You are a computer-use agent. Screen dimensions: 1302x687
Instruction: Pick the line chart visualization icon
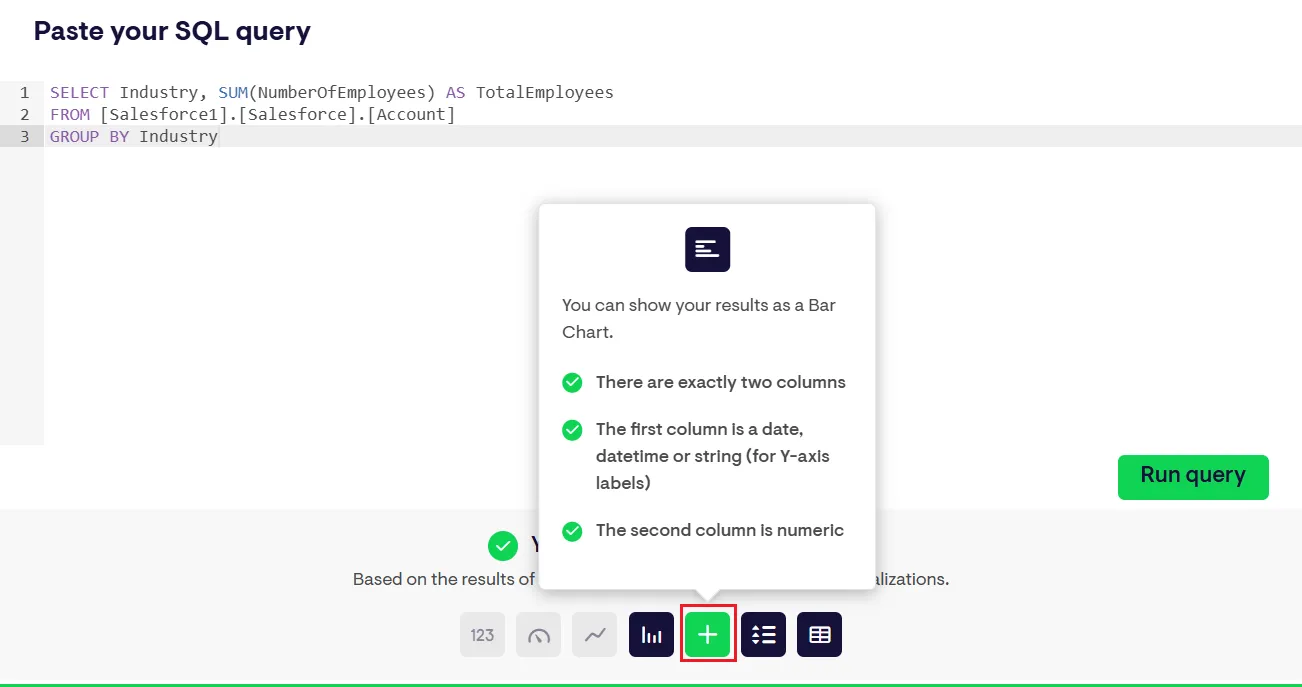pyautogui.click(x=595, y=635)
